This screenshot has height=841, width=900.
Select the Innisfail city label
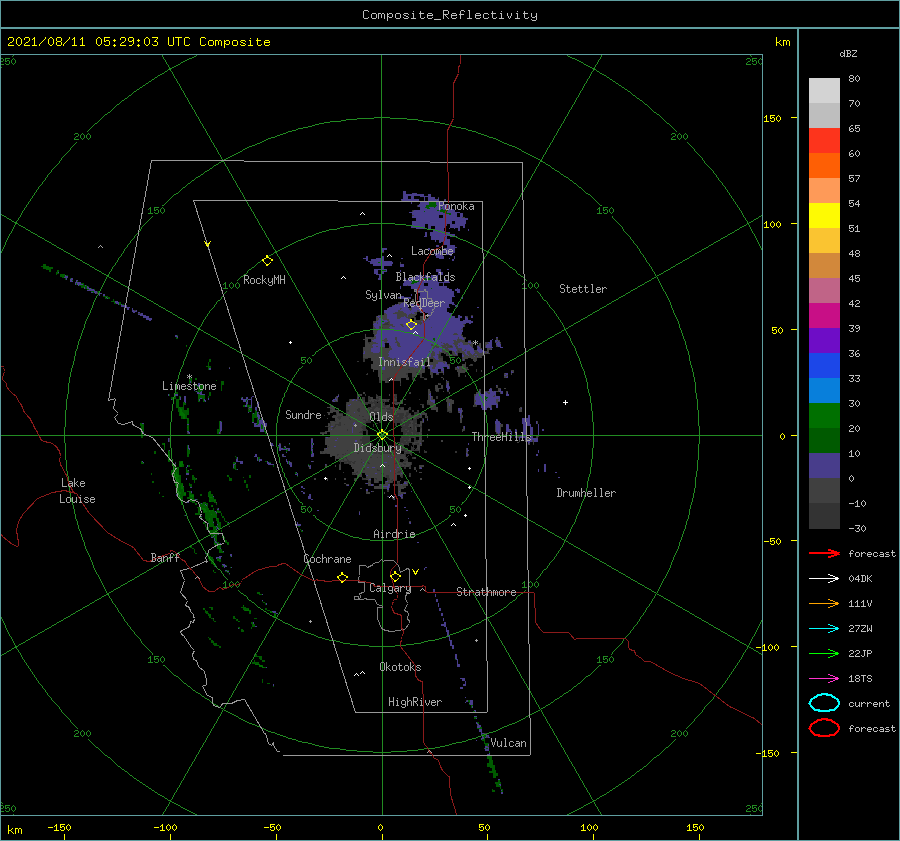coord(404,362)
